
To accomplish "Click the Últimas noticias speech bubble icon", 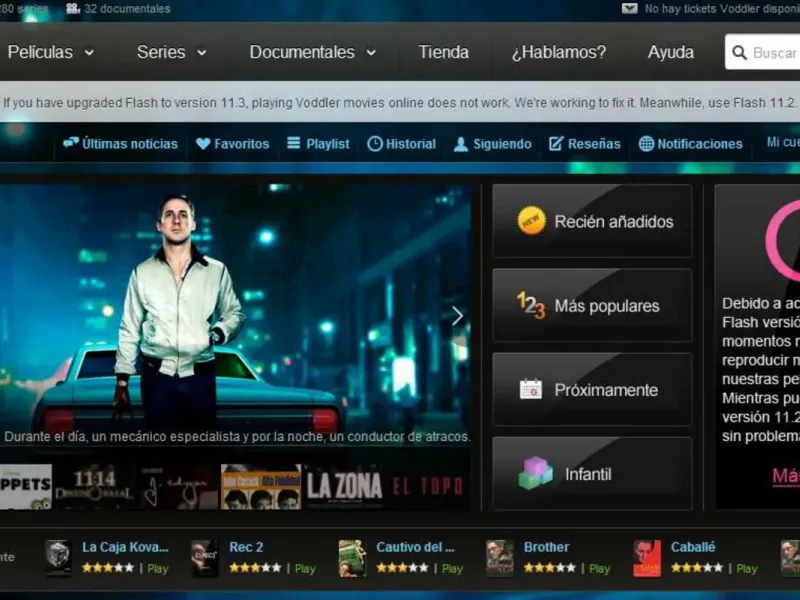I will (71, 143).
